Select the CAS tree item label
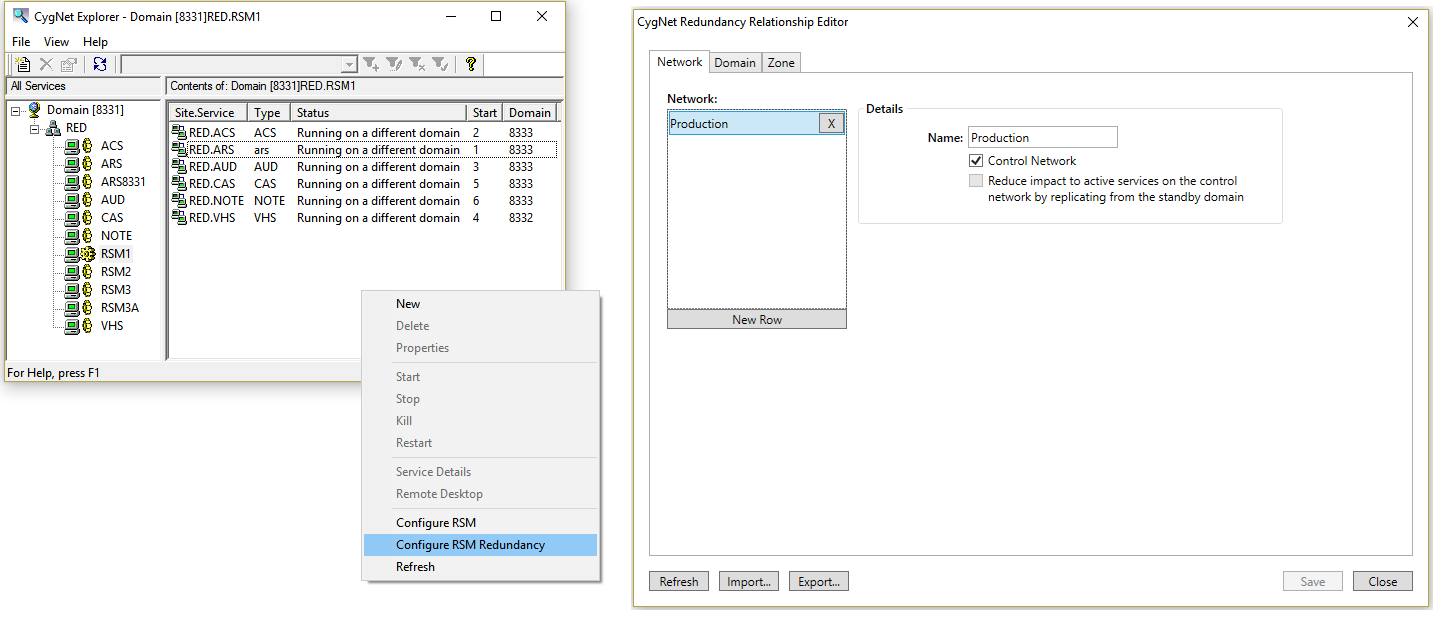1456x640 pixels. (112, 218)
